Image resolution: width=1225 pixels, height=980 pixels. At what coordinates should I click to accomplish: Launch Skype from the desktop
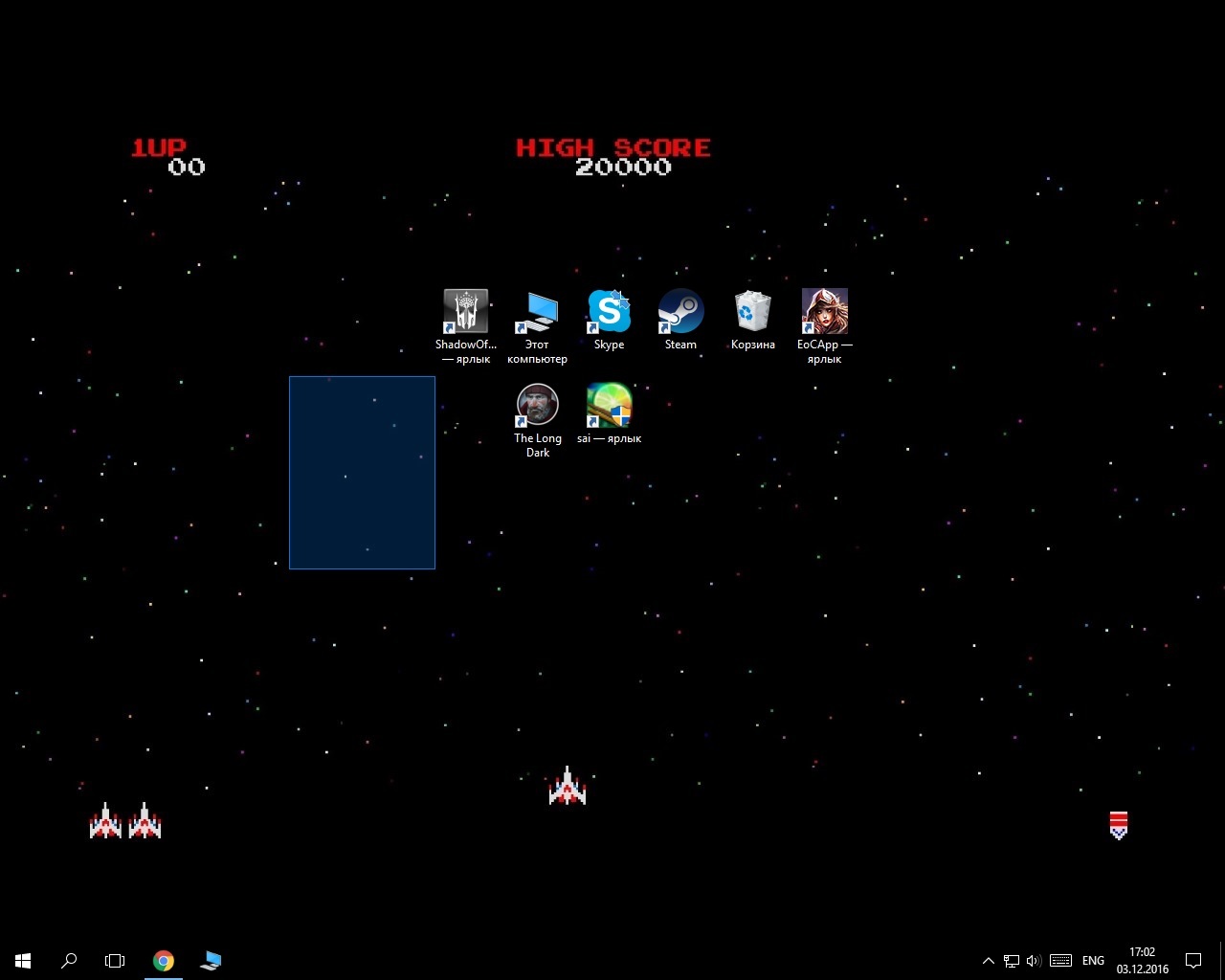(609, 312)
